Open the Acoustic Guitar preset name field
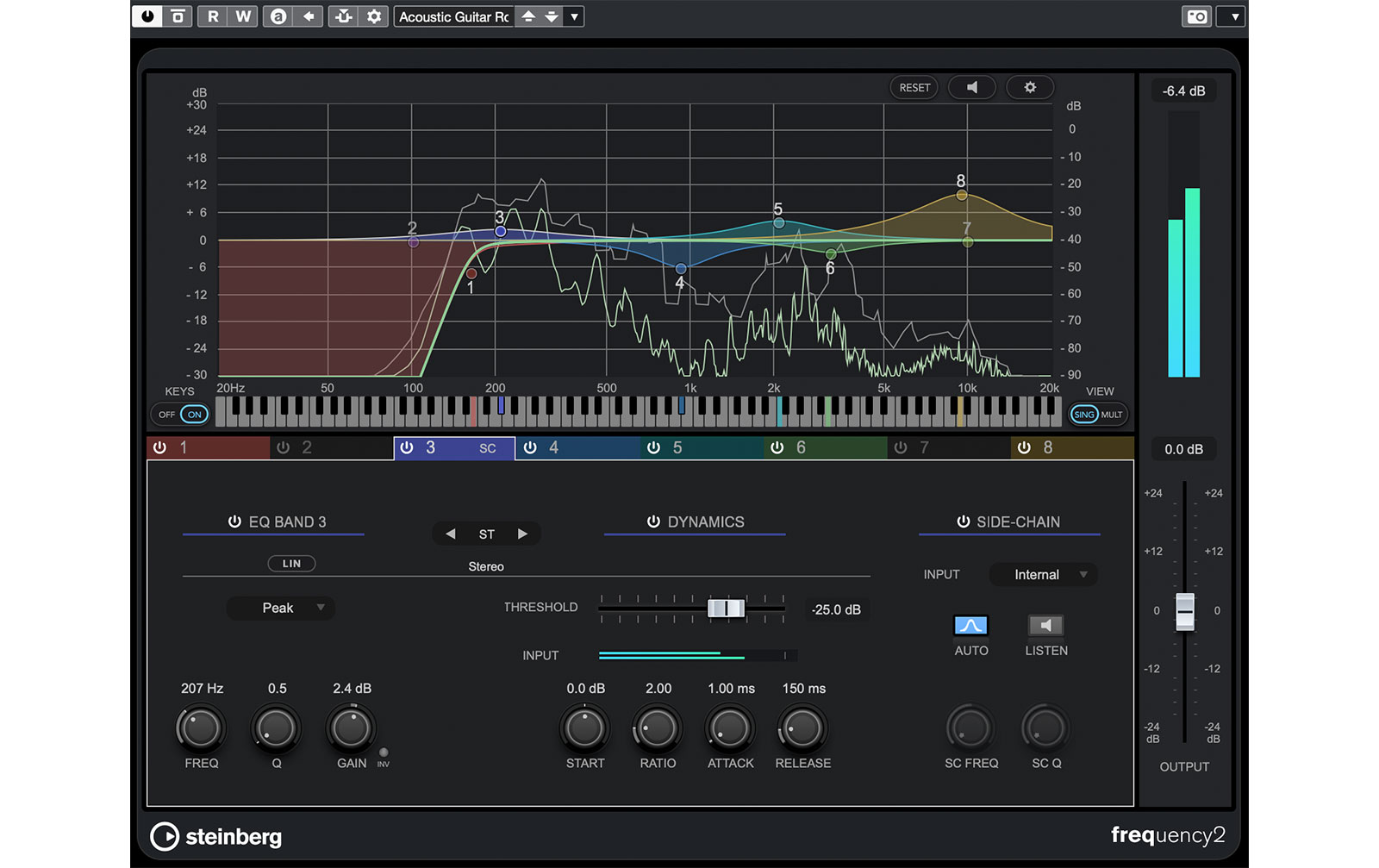The image size is (1379, 868). 454,16
